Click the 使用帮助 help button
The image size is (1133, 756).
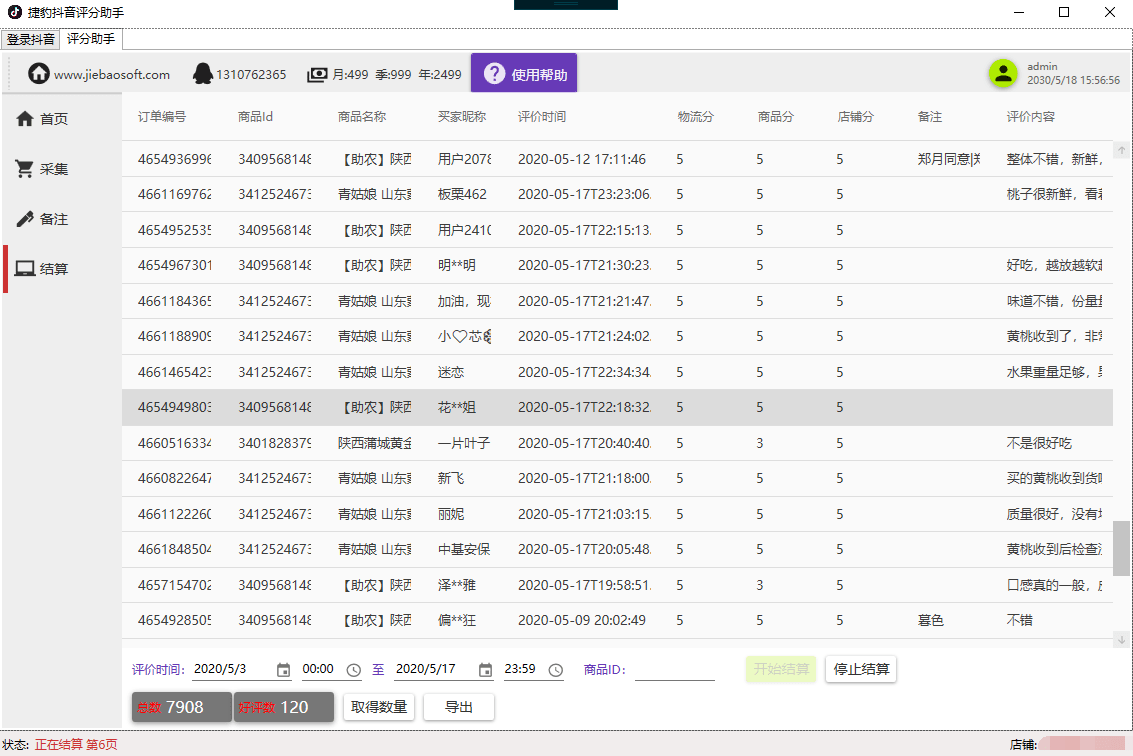pos(524,73)
